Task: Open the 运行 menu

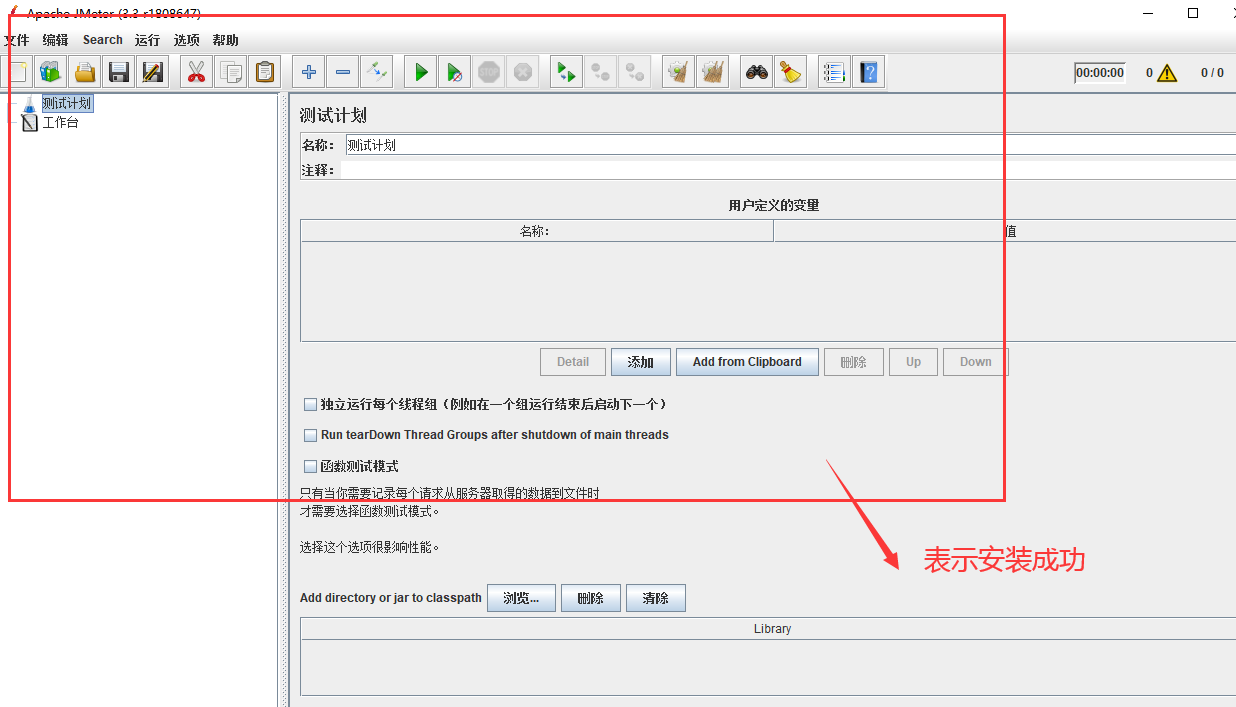Action: click(147, 40)
